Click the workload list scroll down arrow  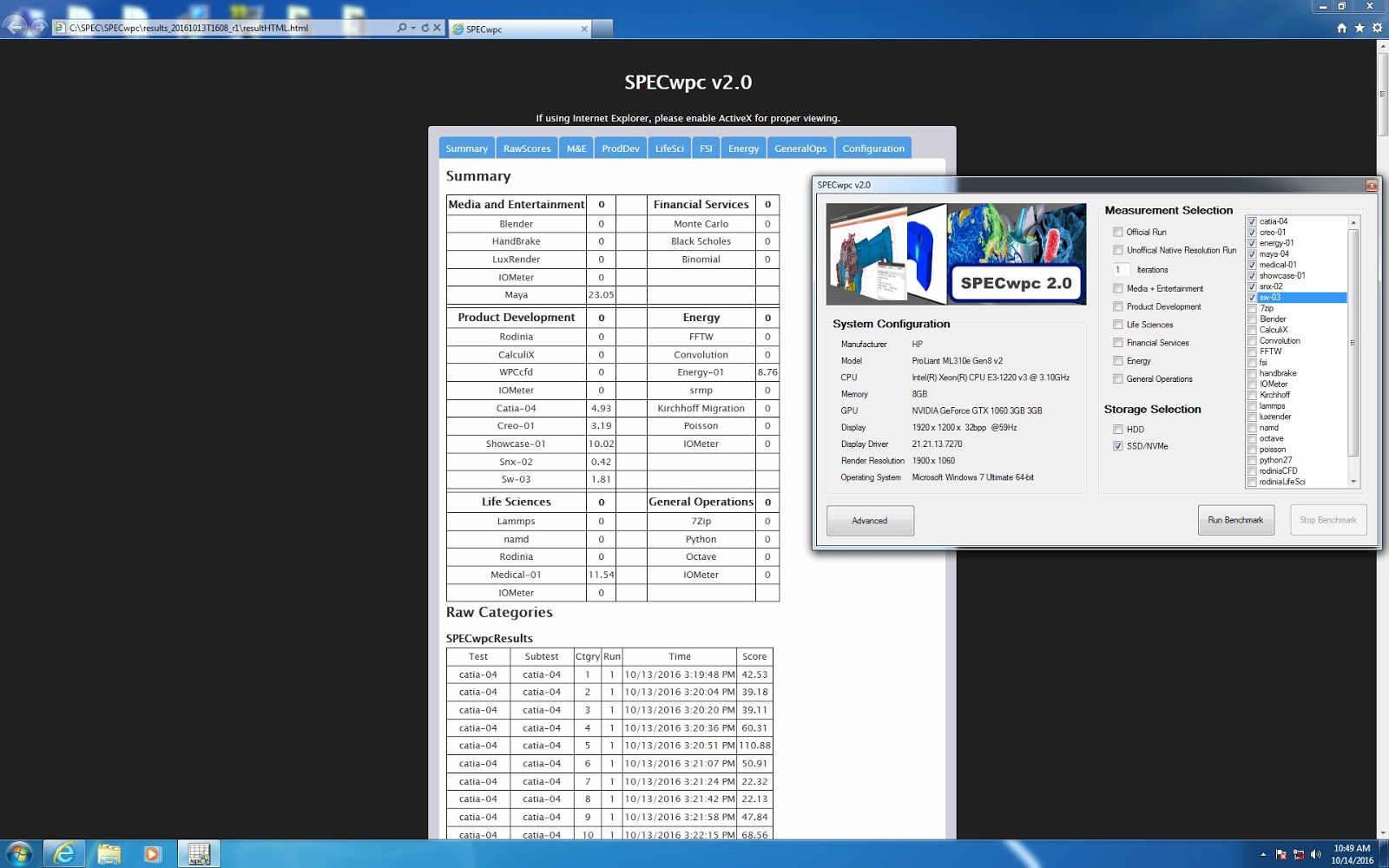[1353, 482]
